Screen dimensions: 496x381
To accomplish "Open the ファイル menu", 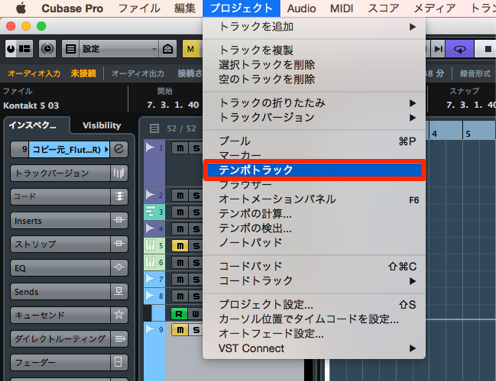I will click(139, 8).
